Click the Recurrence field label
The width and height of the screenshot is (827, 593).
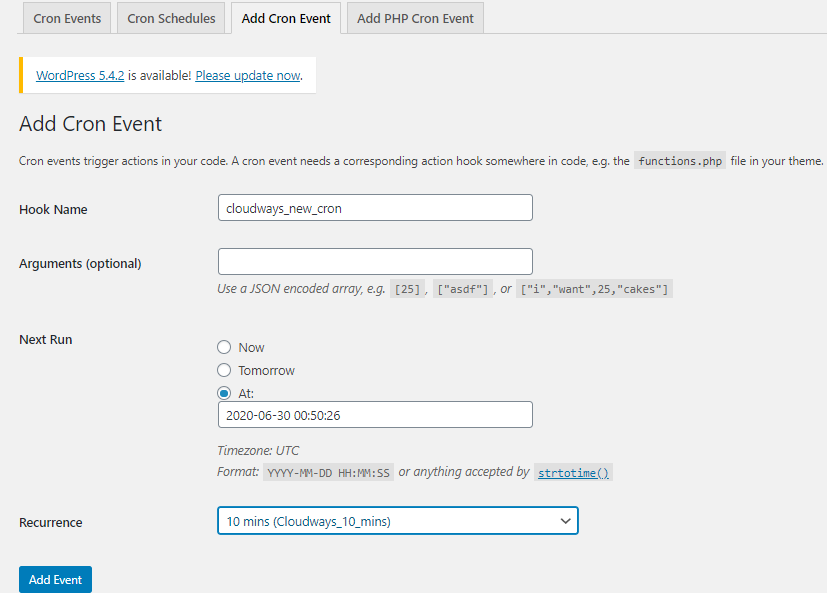pos(50,523)
